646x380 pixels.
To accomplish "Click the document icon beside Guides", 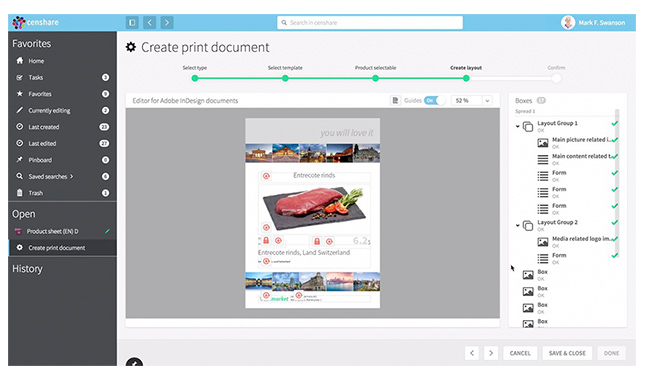I will [395, 101].
